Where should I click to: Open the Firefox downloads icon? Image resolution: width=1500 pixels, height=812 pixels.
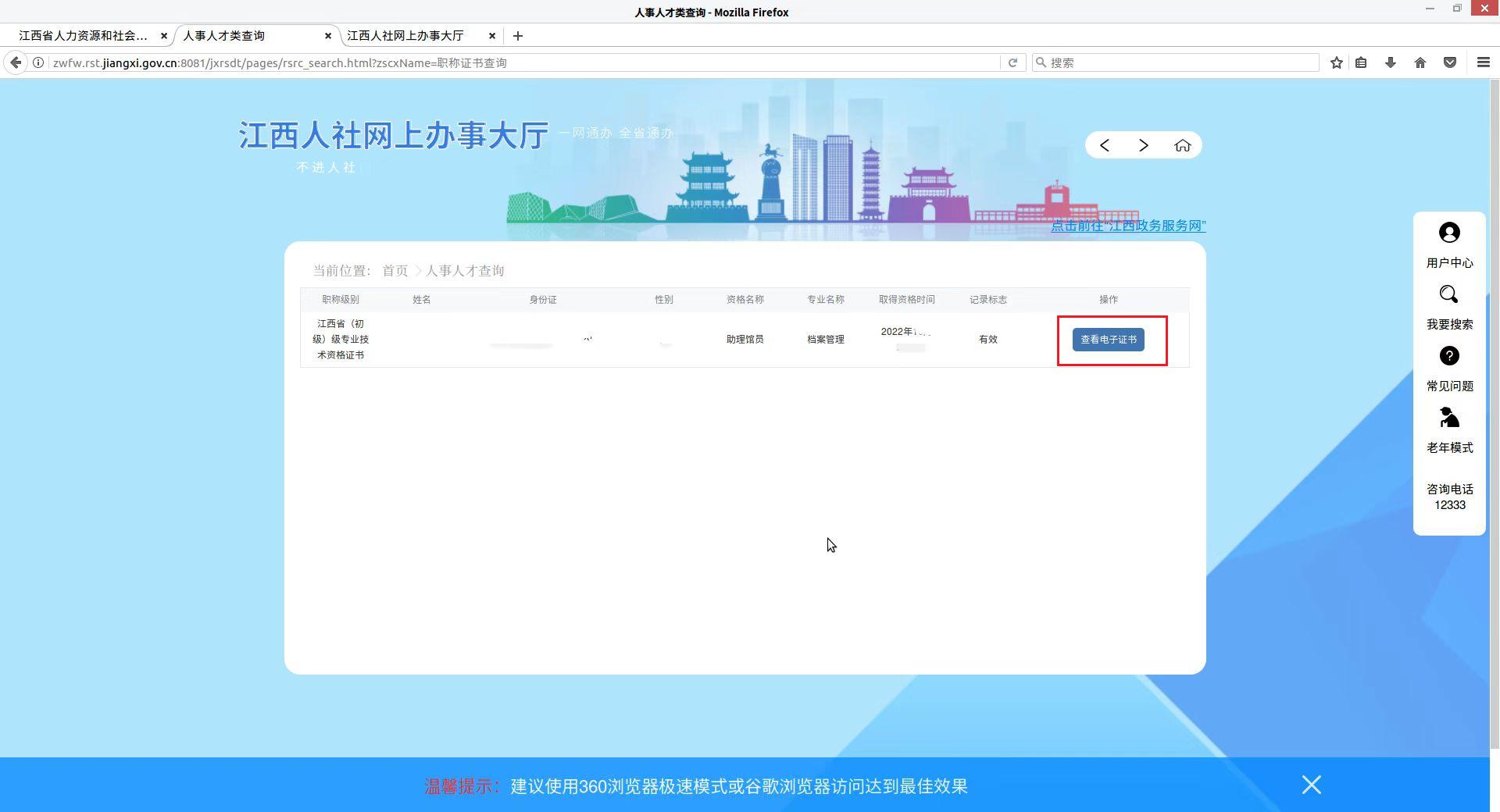coord(1391,62)
